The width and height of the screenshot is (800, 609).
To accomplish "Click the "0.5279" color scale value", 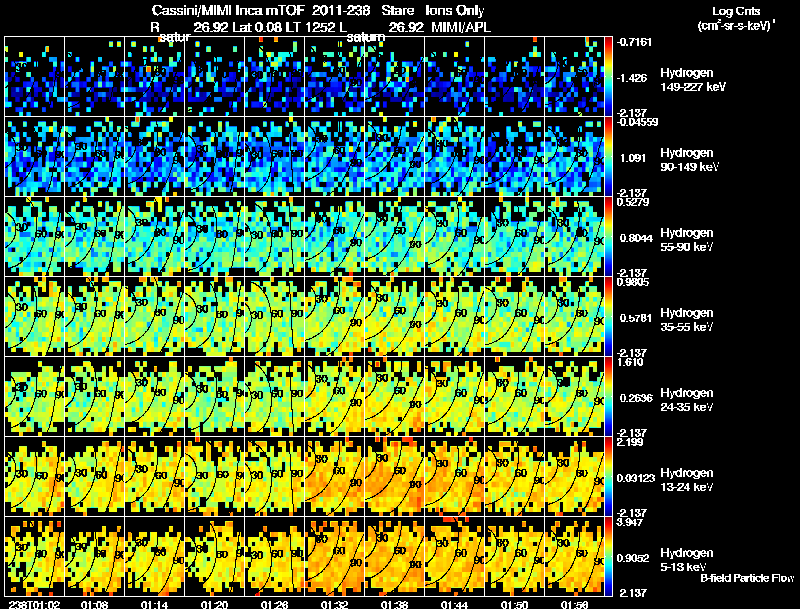I will pyautogui.click(x=633, y=202).
